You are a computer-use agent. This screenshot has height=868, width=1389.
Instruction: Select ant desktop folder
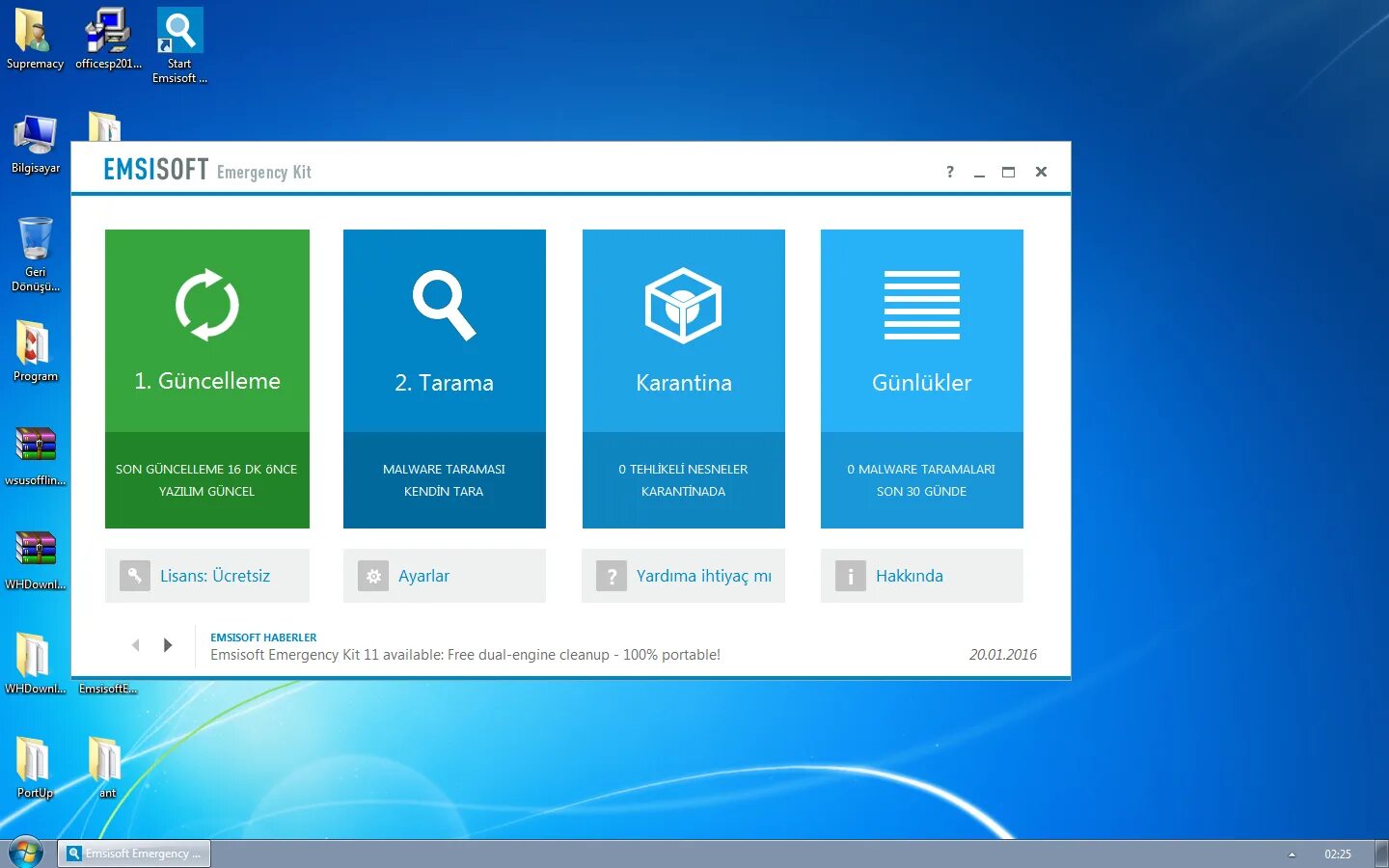[107, 768]
